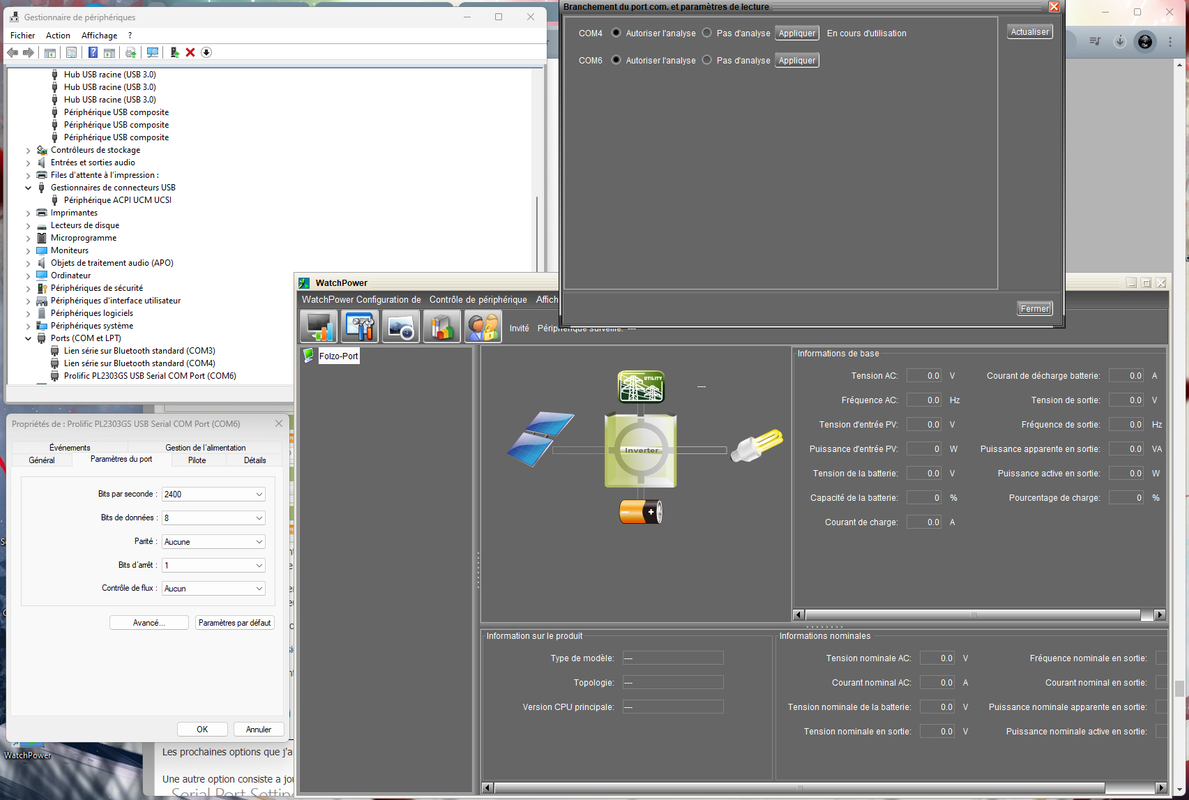
Task: Click the Tension AC value field
Action: [x=924, y=376]
